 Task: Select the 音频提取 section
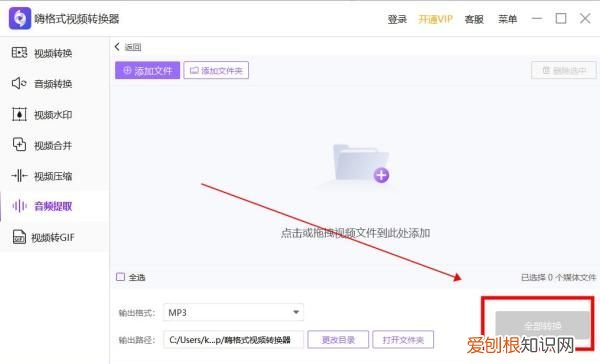[x=54, y=206]
